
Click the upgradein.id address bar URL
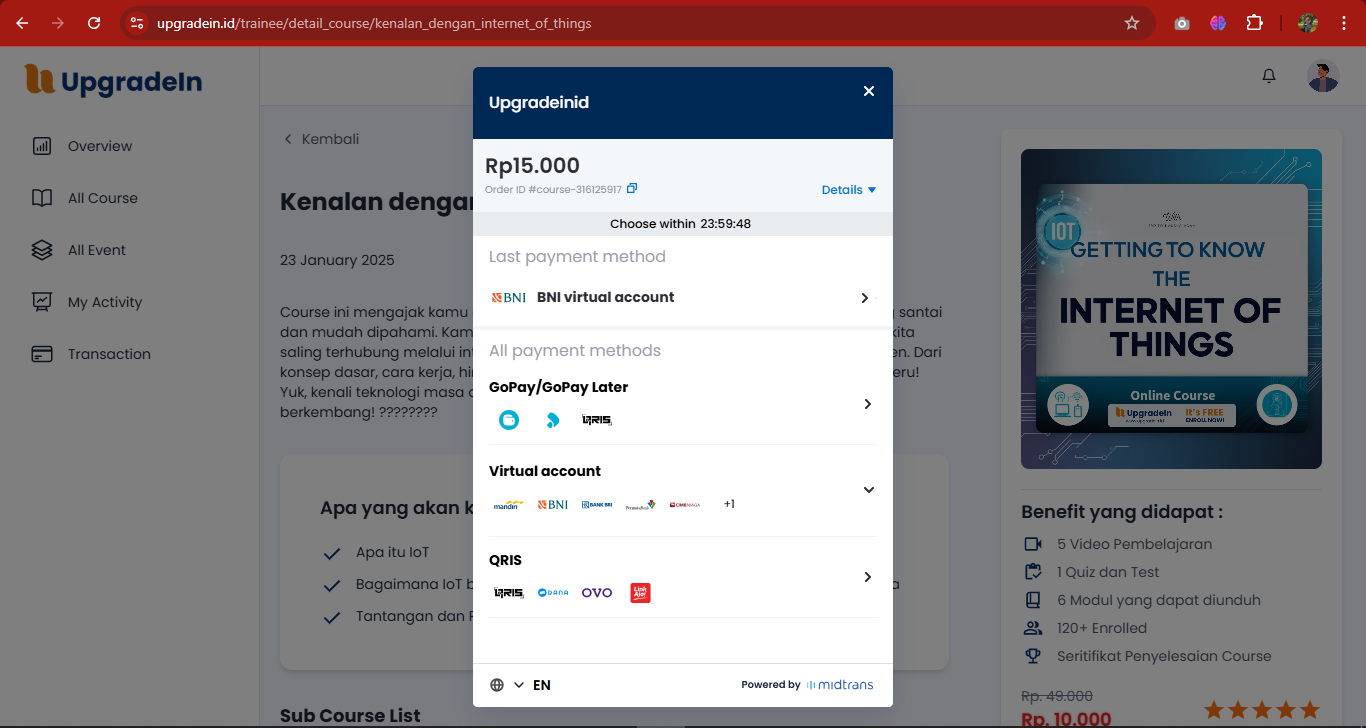[374, 23]
